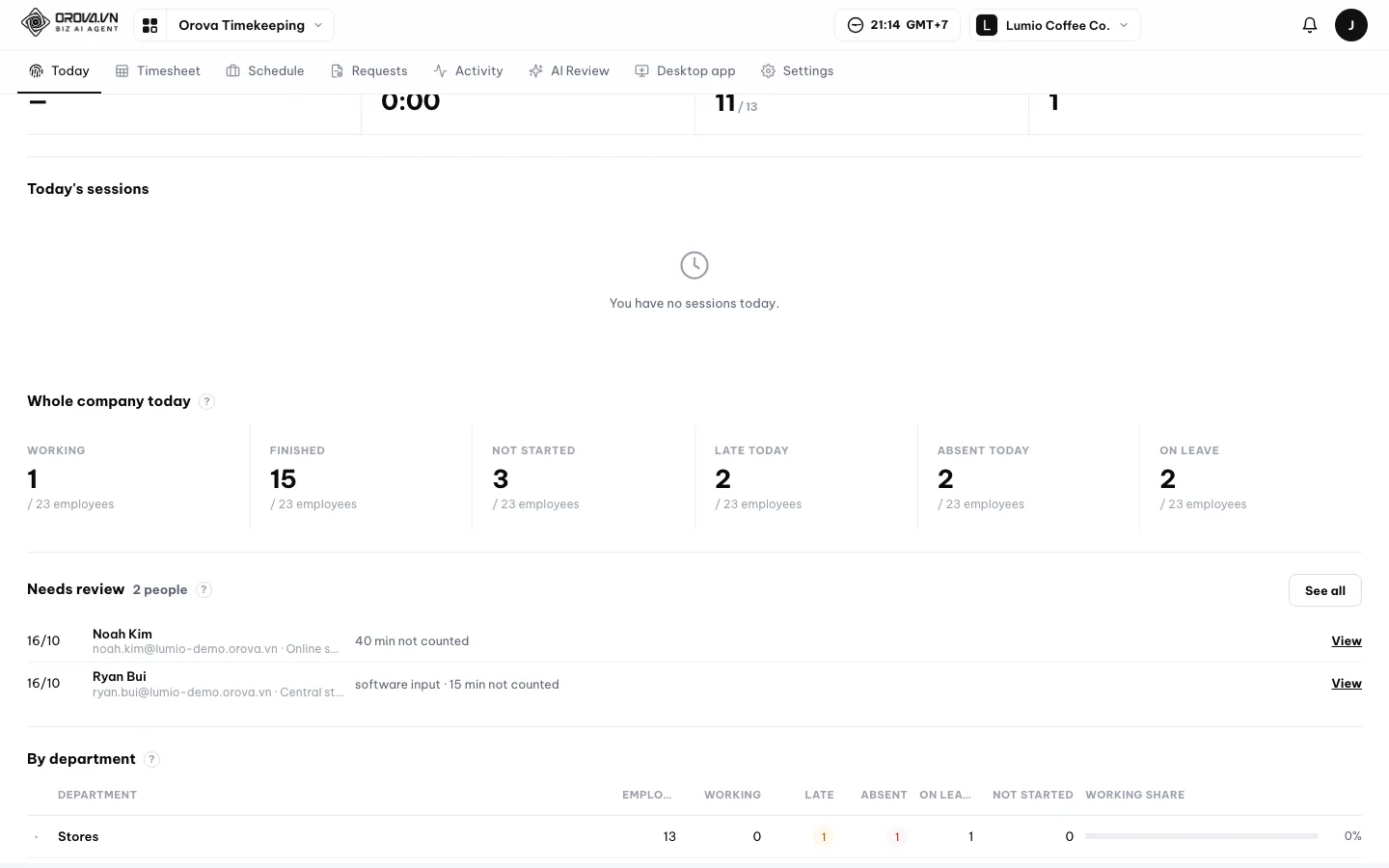Open the user avatar J menu
This screenshot has height=868, width=1389.
1350,25
